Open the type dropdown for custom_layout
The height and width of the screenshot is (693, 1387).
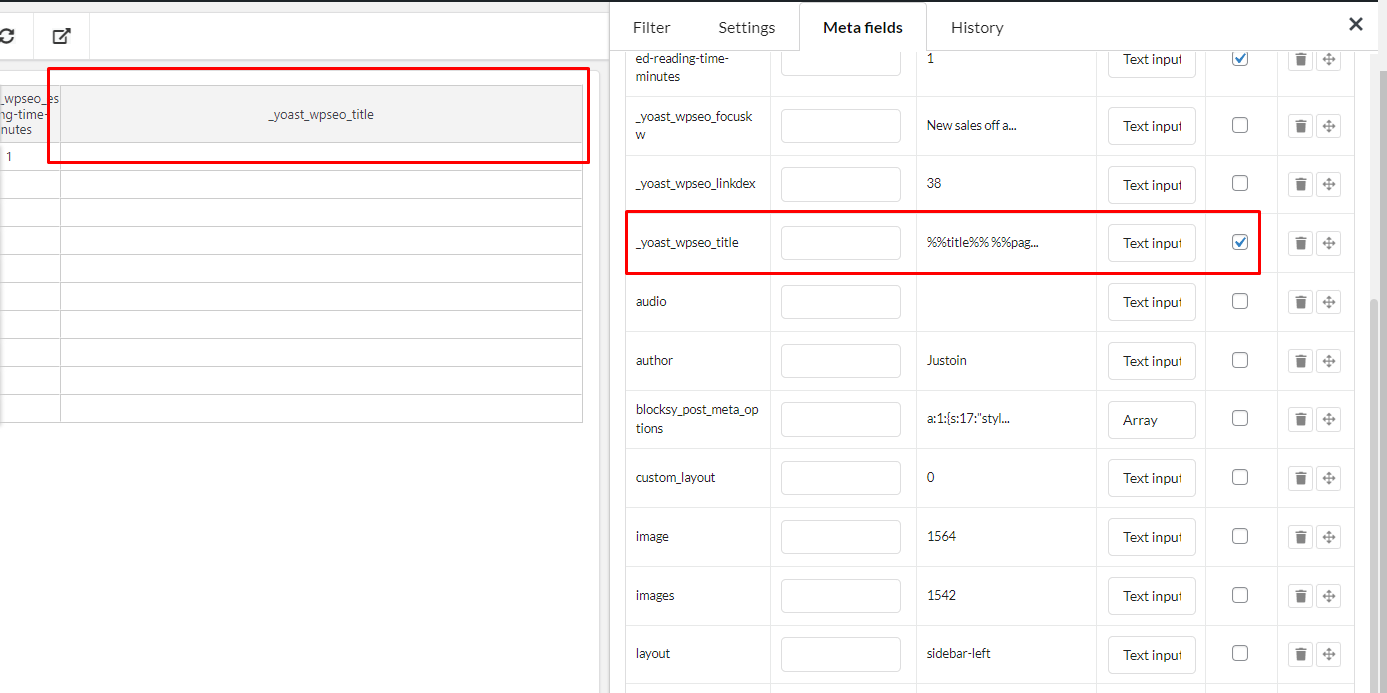[1152, 478]
